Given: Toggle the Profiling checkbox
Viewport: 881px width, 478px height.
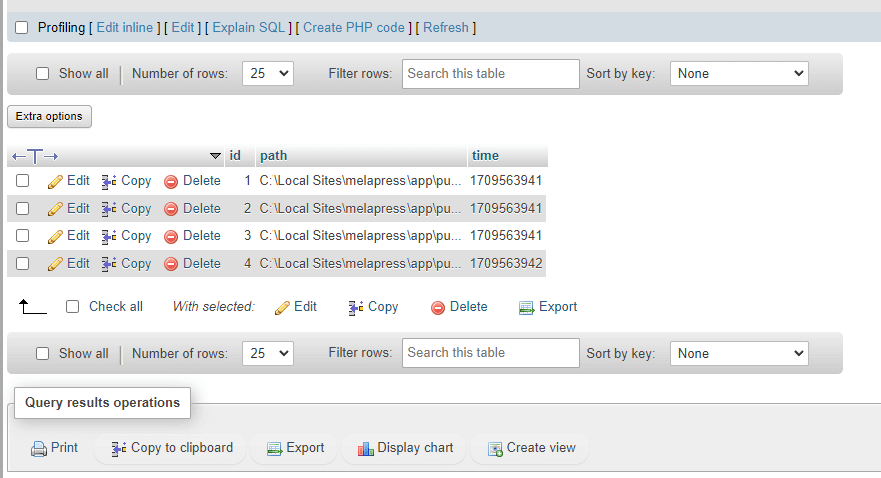Looking at the screenshot, I should point(21,28).
